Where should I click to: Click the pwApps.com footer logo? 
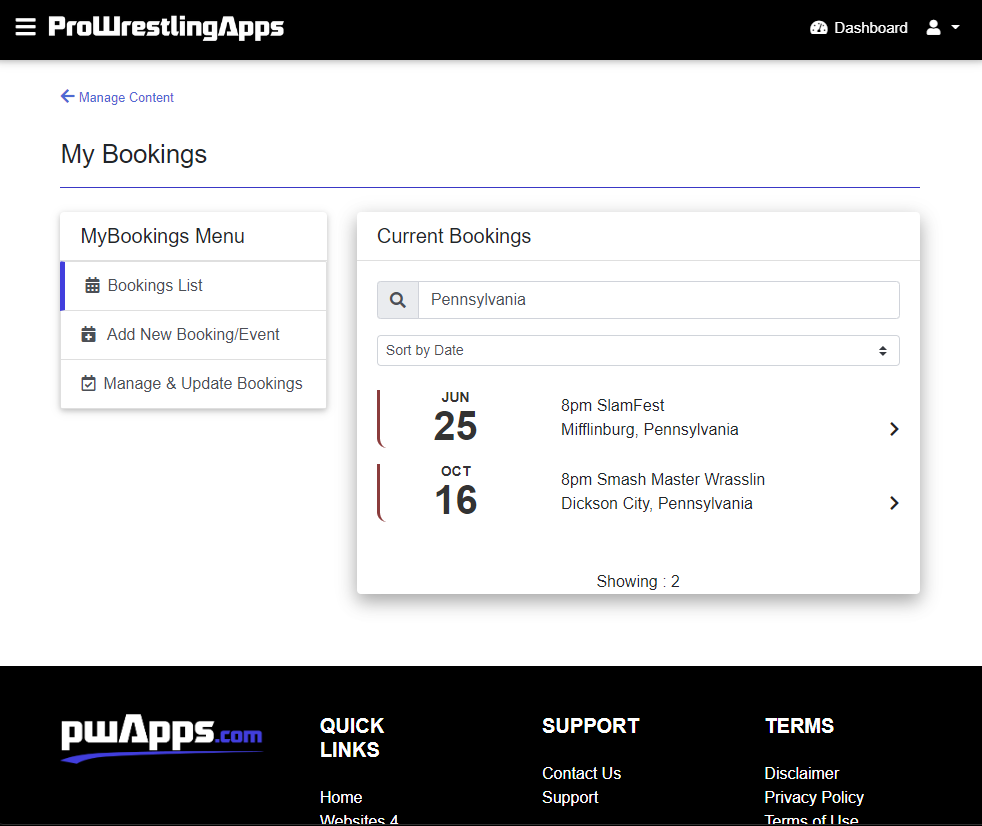coord(162,738)
